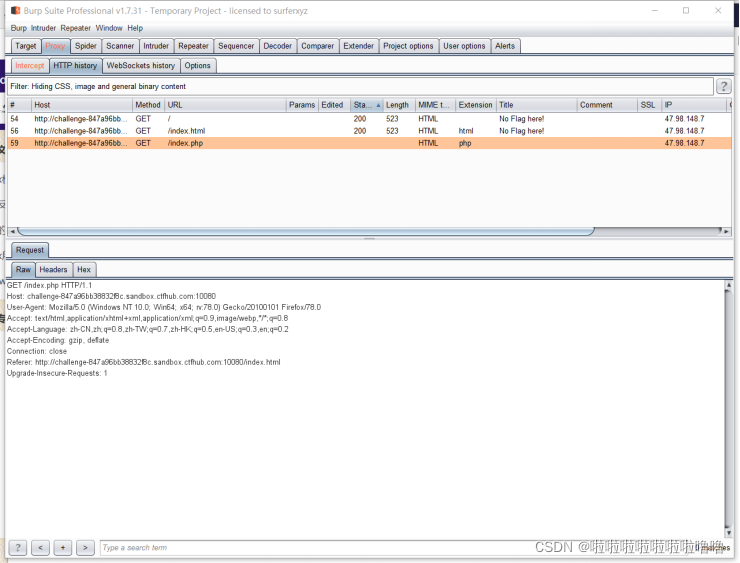Sort by Title column header

pyautogui.click(x=537, y=105)
